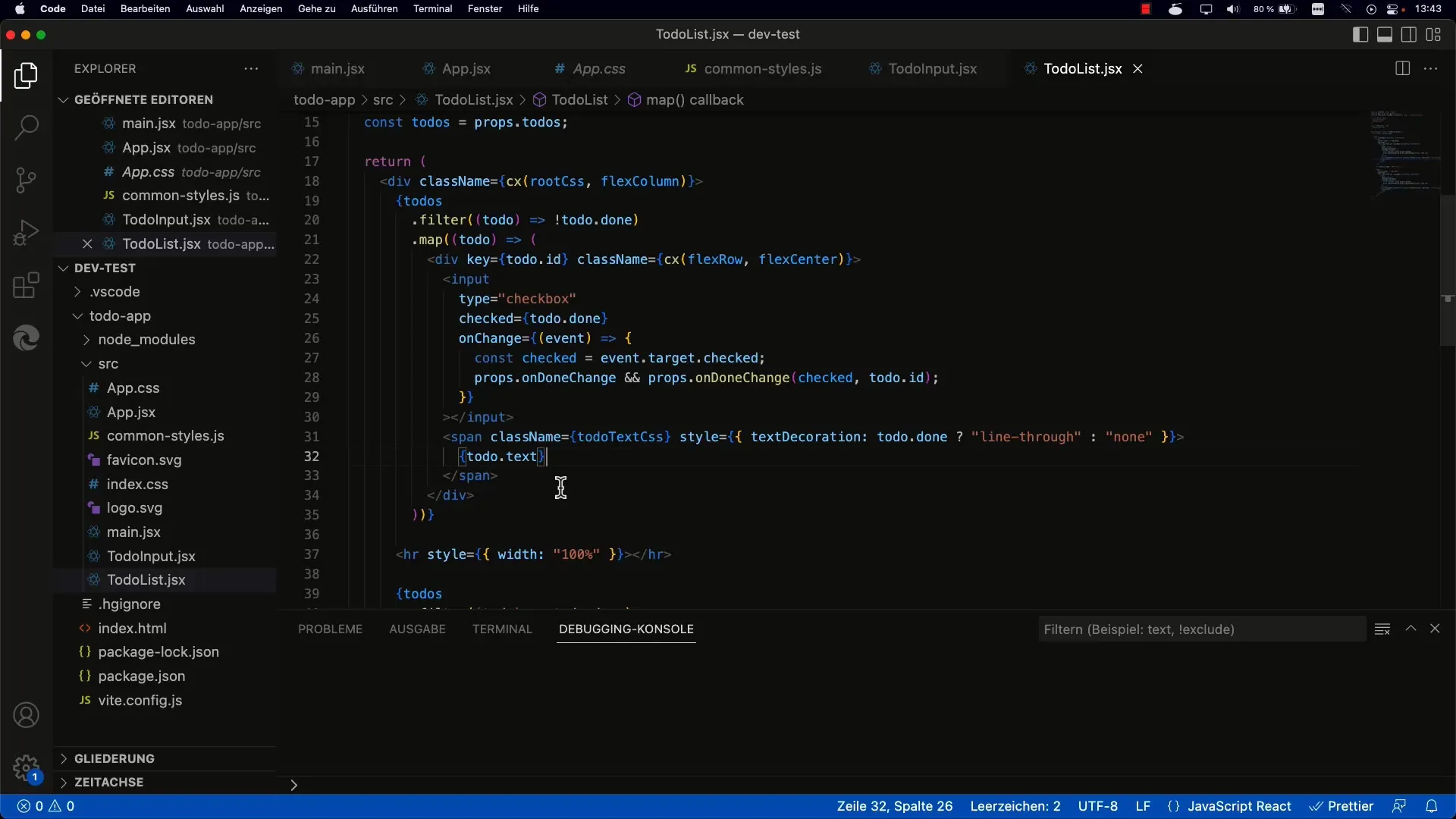Screen dimensions: 1456x819
Task: Change indentation Leerzeichen: 2
Action: [x=1015, y=806]
